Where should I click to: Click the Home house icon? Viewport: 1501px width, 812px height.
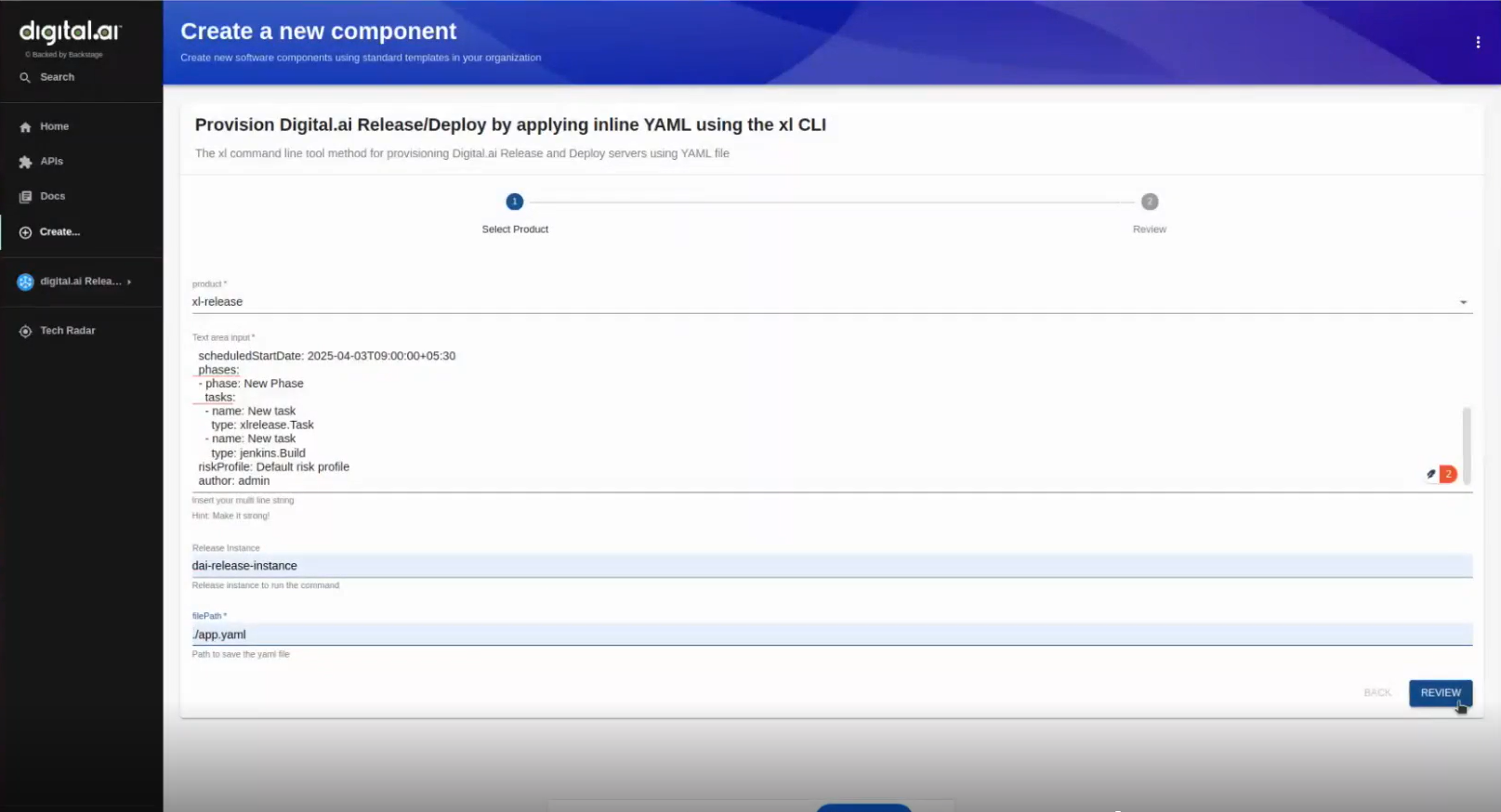[25, 127]
